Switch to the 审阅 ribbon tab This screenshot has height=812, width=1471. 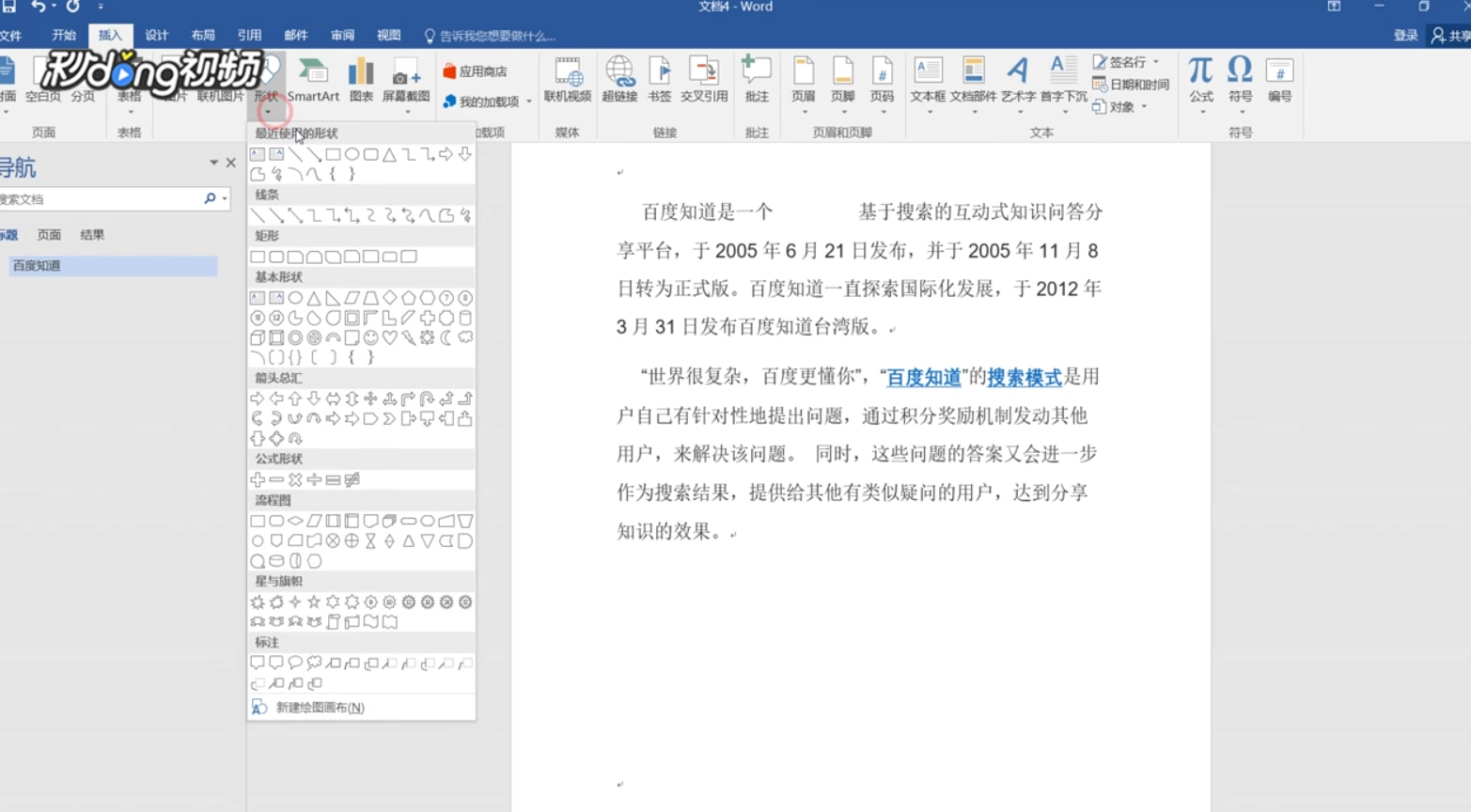tap(342, 36)
